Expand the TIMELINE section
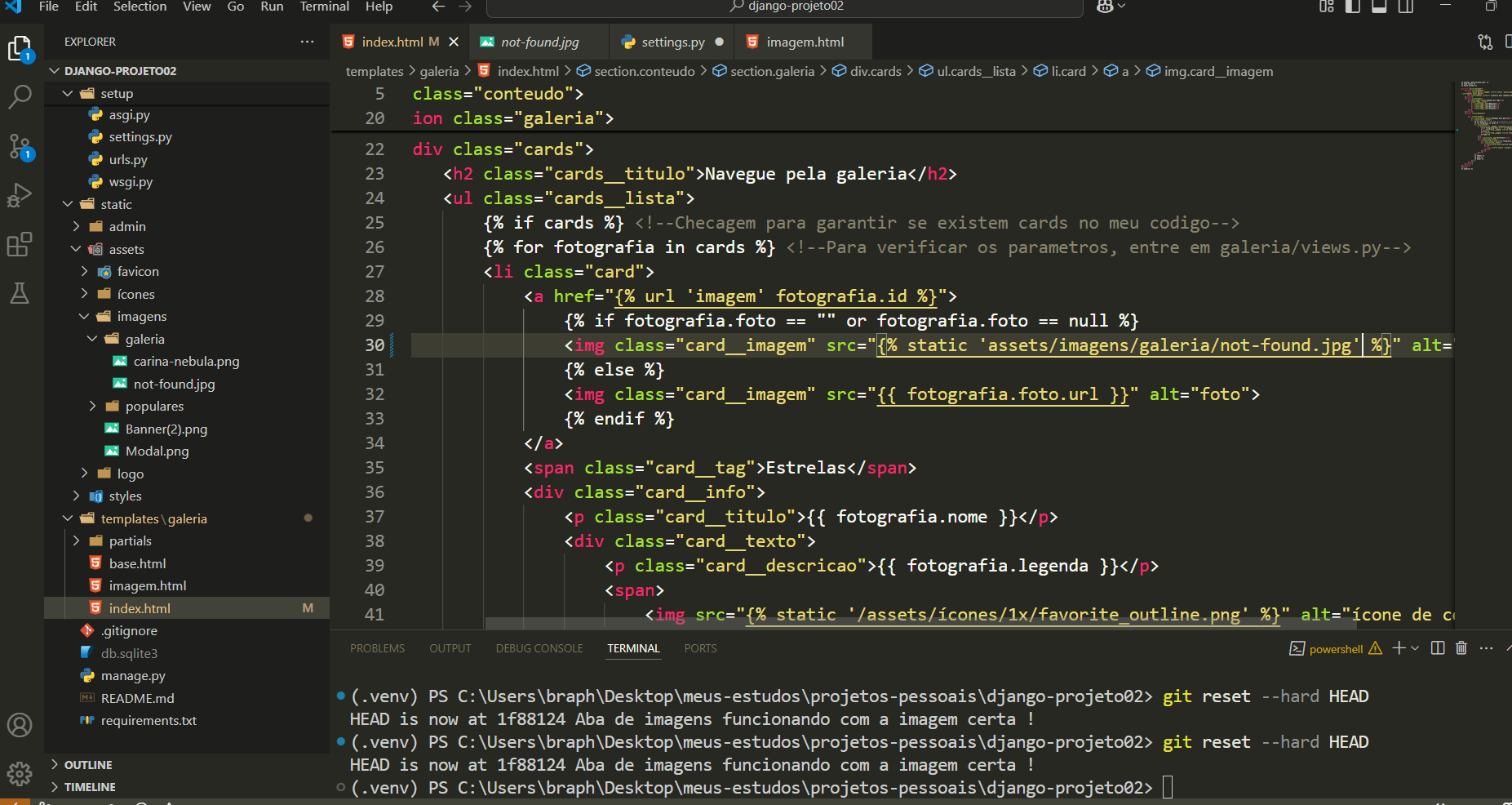 coord(187,787)
